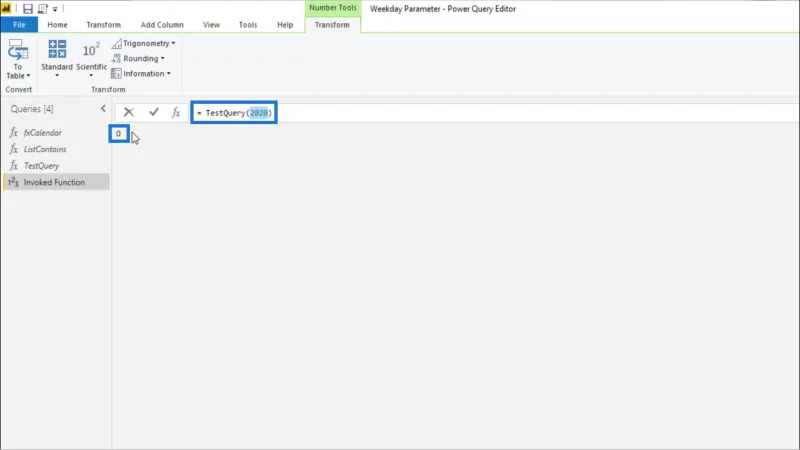
Task: Expand the Rounding dropdown
Action: 138,58
